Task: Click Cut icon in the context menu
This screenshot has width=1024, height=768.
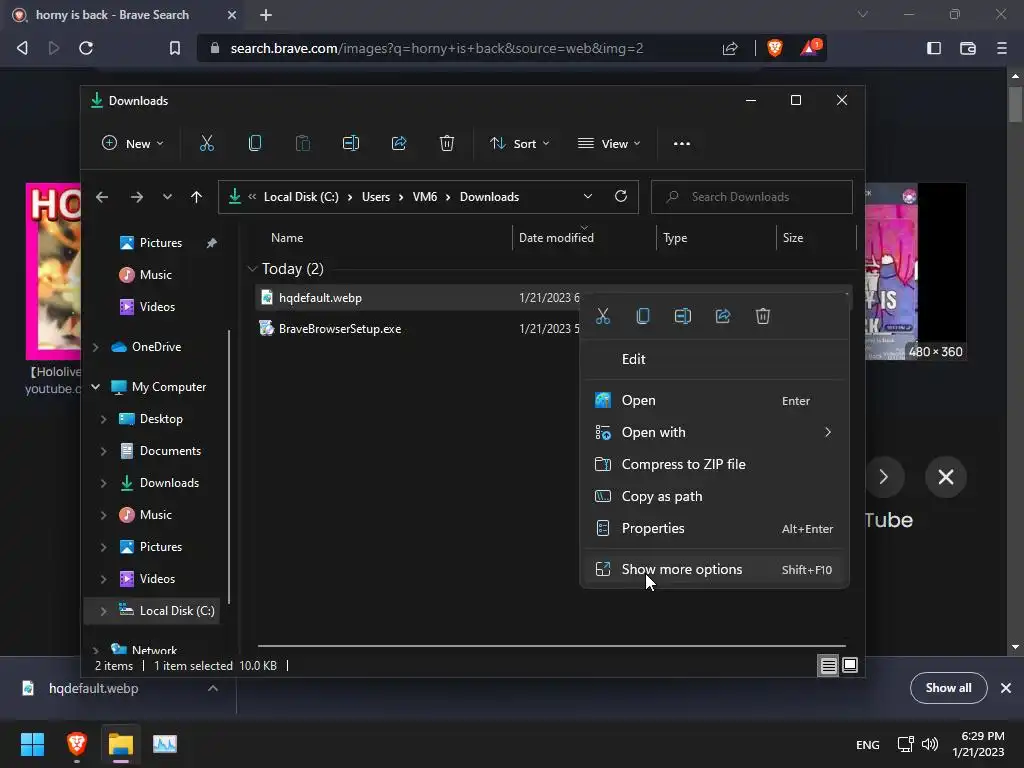Action: (603, 316)
